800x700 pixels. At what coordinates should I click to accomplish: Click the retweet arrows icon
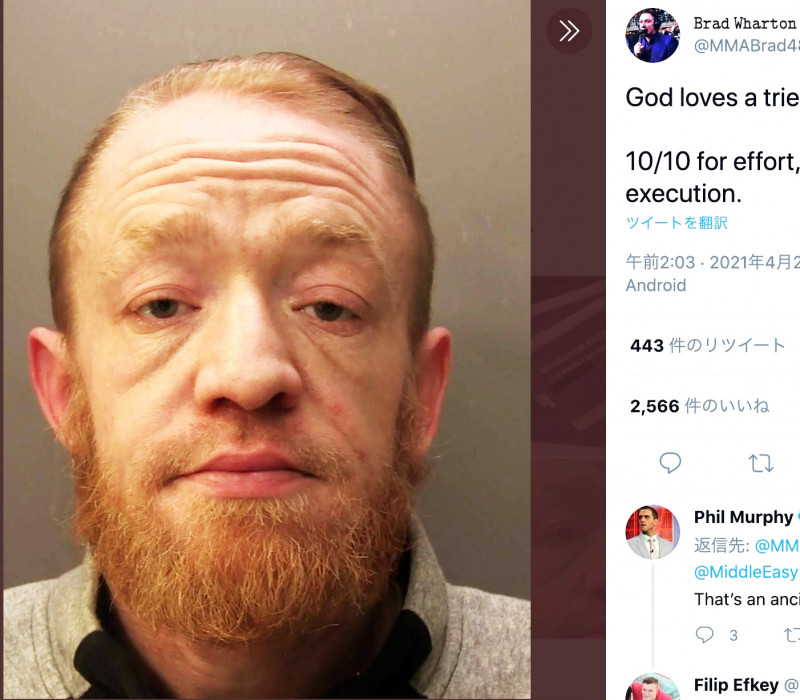click(x=761, y=463)
